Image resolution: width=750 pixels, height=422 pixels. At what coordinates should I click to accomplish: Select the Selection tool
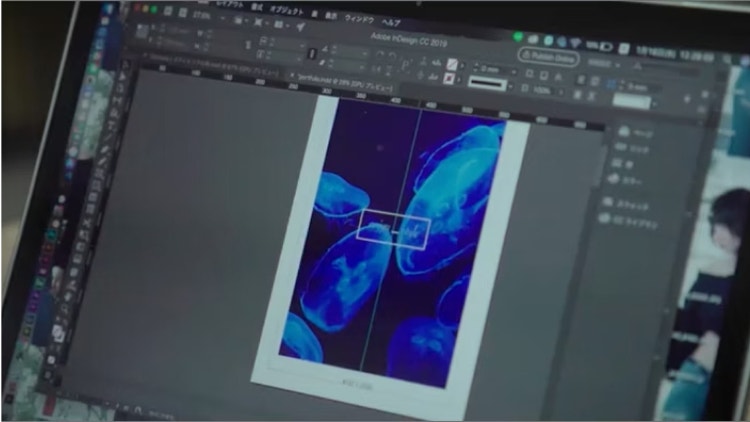click(x=124, y=65)
